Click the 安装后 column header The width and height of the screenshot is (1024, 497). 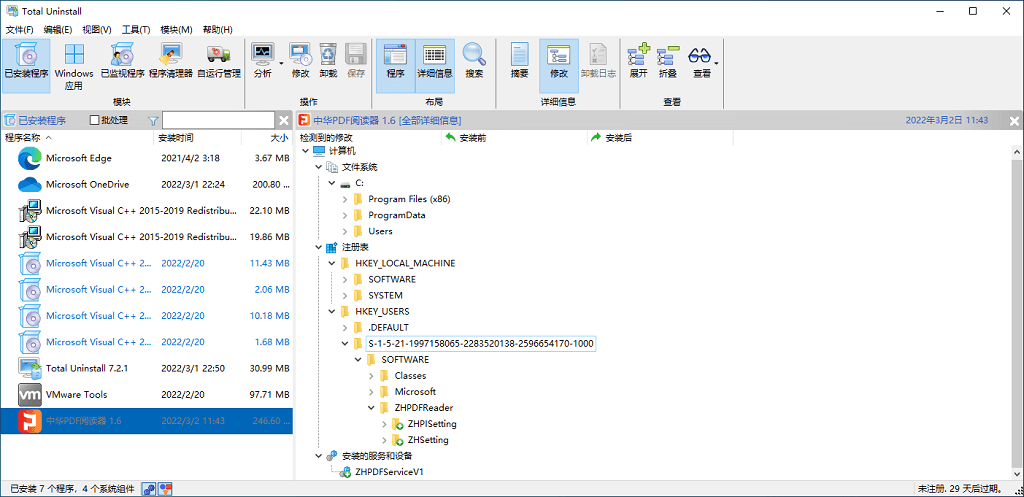[660, 138]
